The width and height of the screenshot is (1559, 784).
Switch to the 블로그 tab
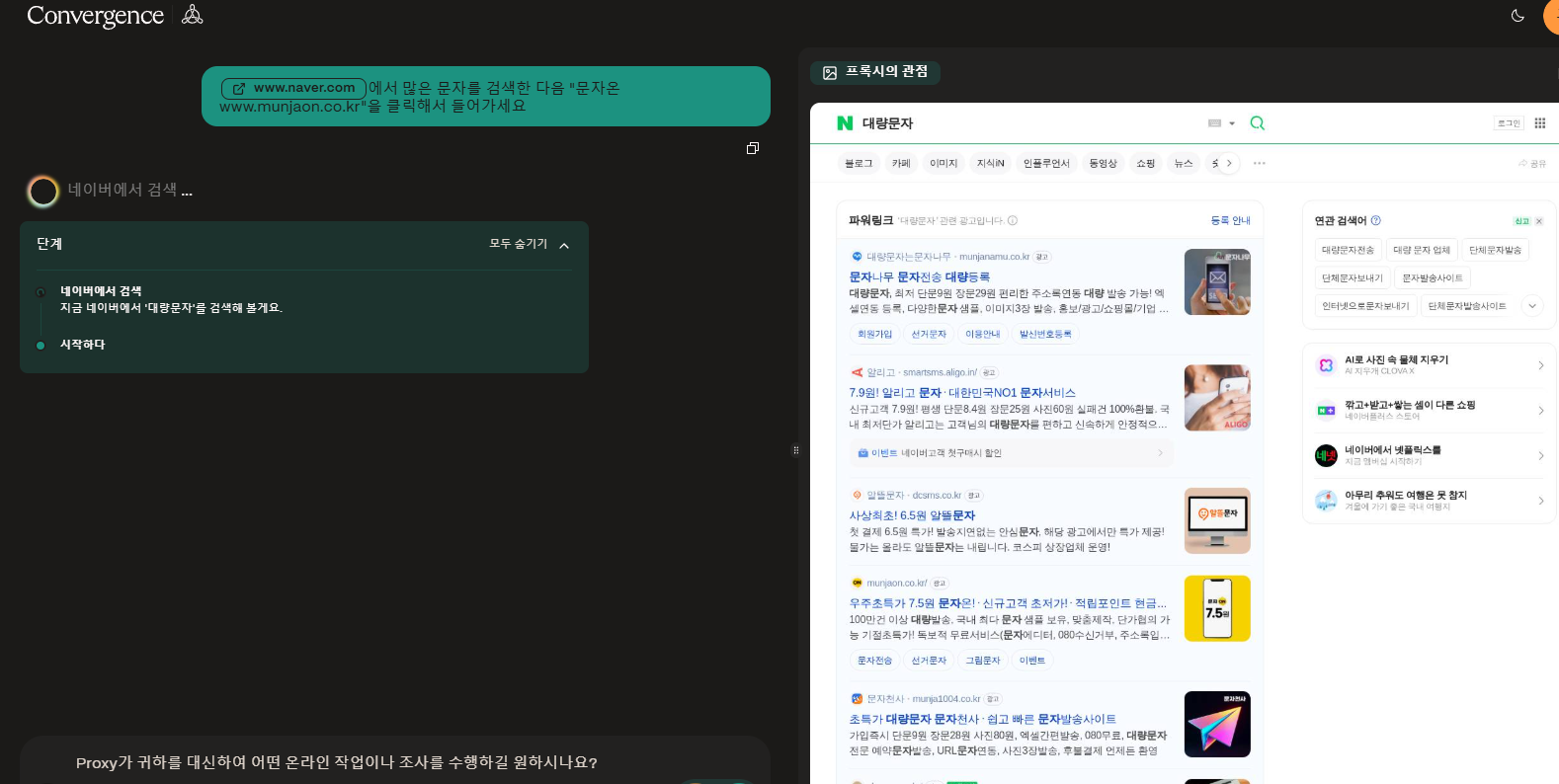(x=859, y=163)
